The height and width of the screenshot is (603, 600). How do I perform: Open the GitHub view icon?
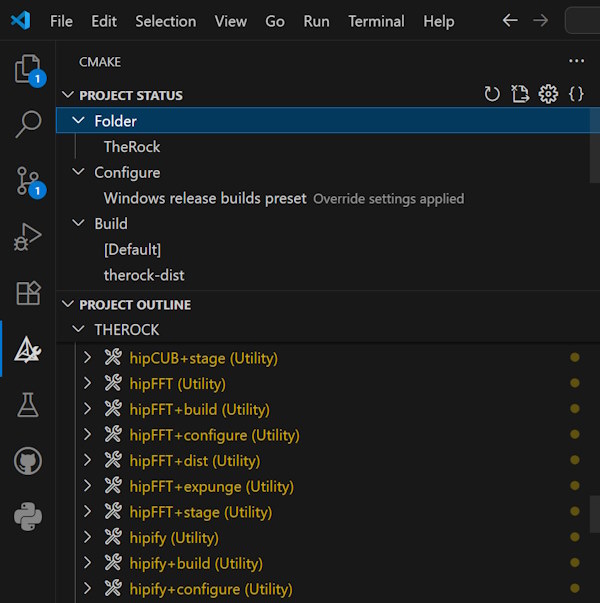click(x=28, y=461)
